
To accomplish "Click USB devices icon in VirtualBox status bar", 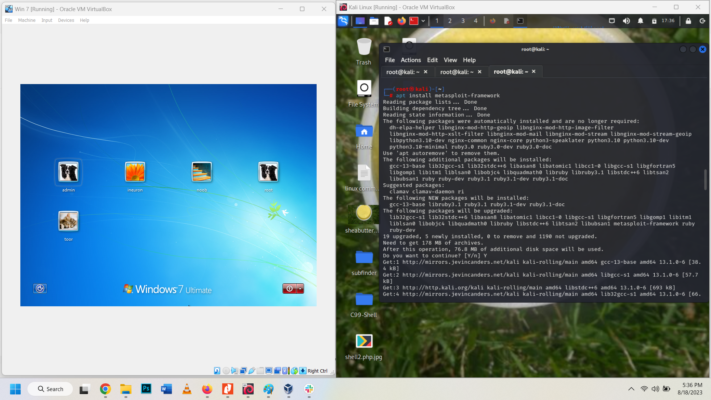I will (x=252, y=371).
